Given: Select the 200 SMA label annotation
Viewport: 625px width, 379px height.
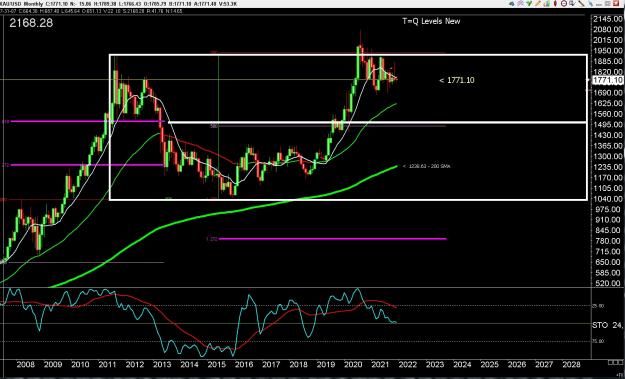Looking at the screenshot, I should click(426, 166).
